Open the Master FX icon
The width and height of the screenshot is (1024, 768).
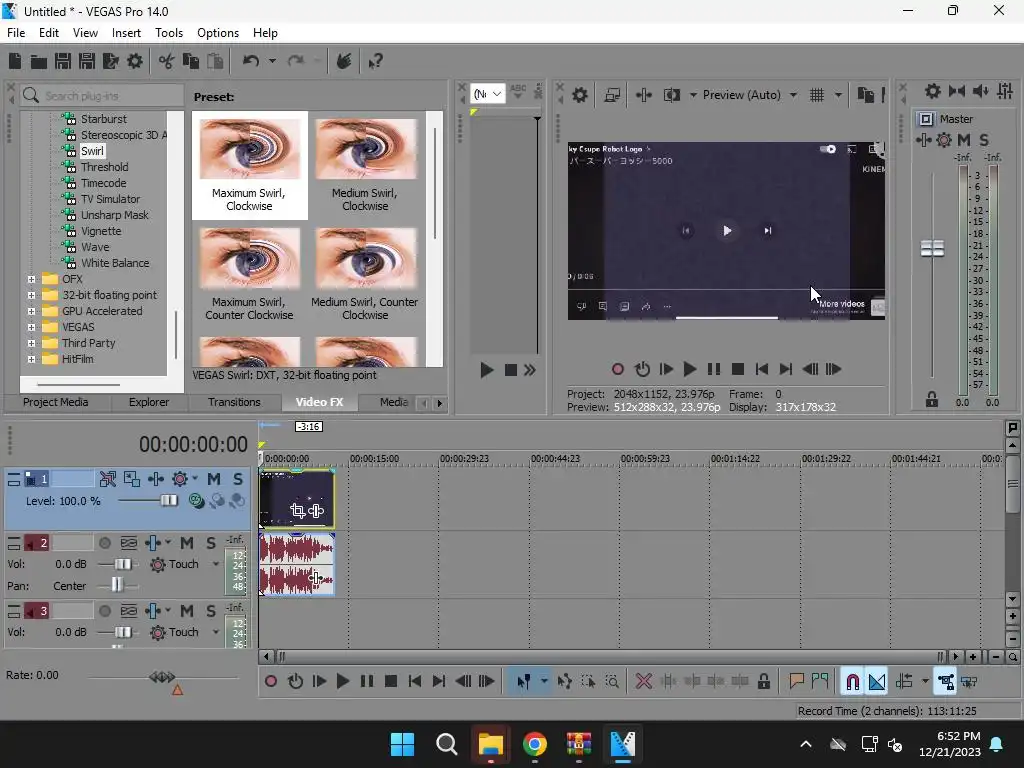(x=923, y=140)
